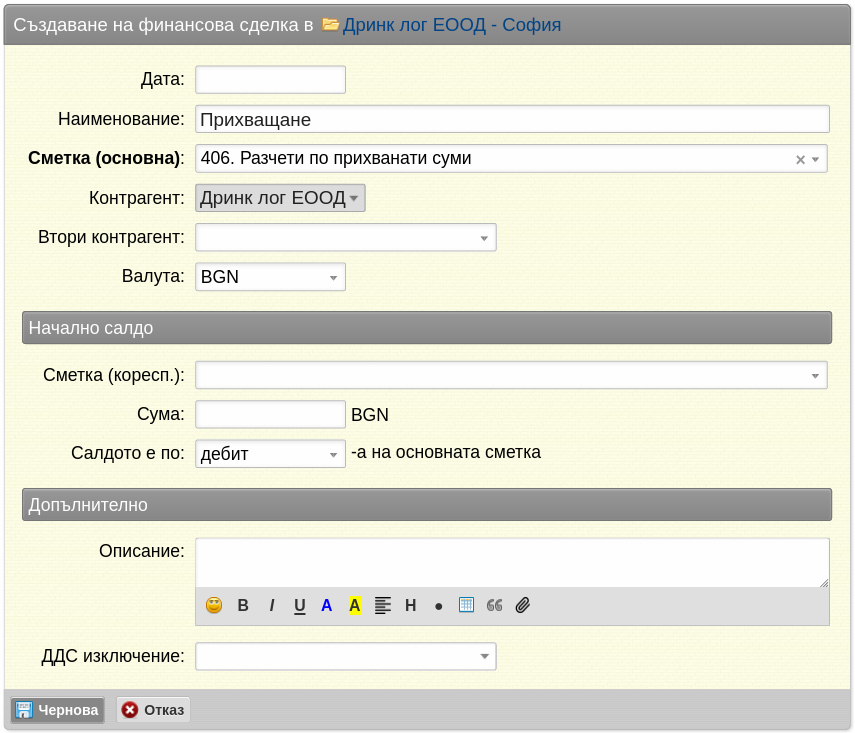Apply underline formatting in description toolbar
Viewport: 855px width, 733px height.
(x=299, y=605)
